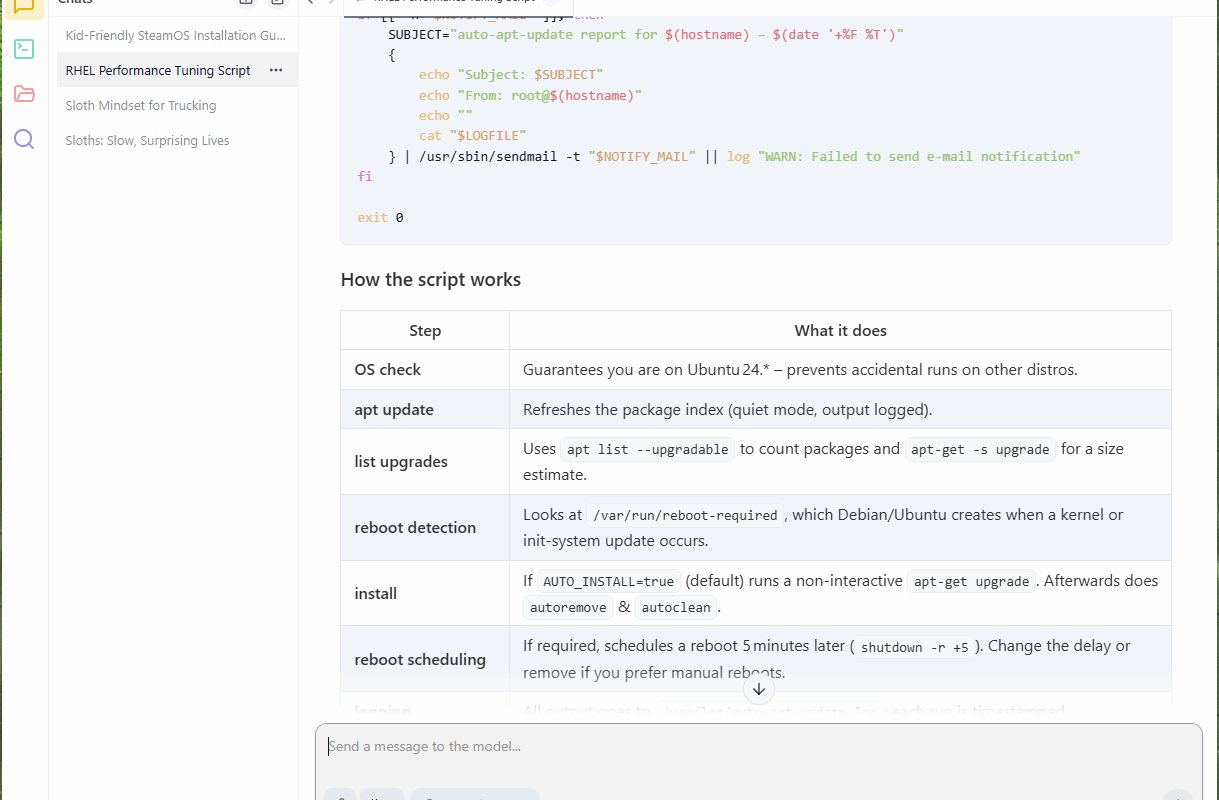The width and height of the screenshot is (1219, 800).
Task: Click the 'How the script works' heading
Action: tap(430, 279)
